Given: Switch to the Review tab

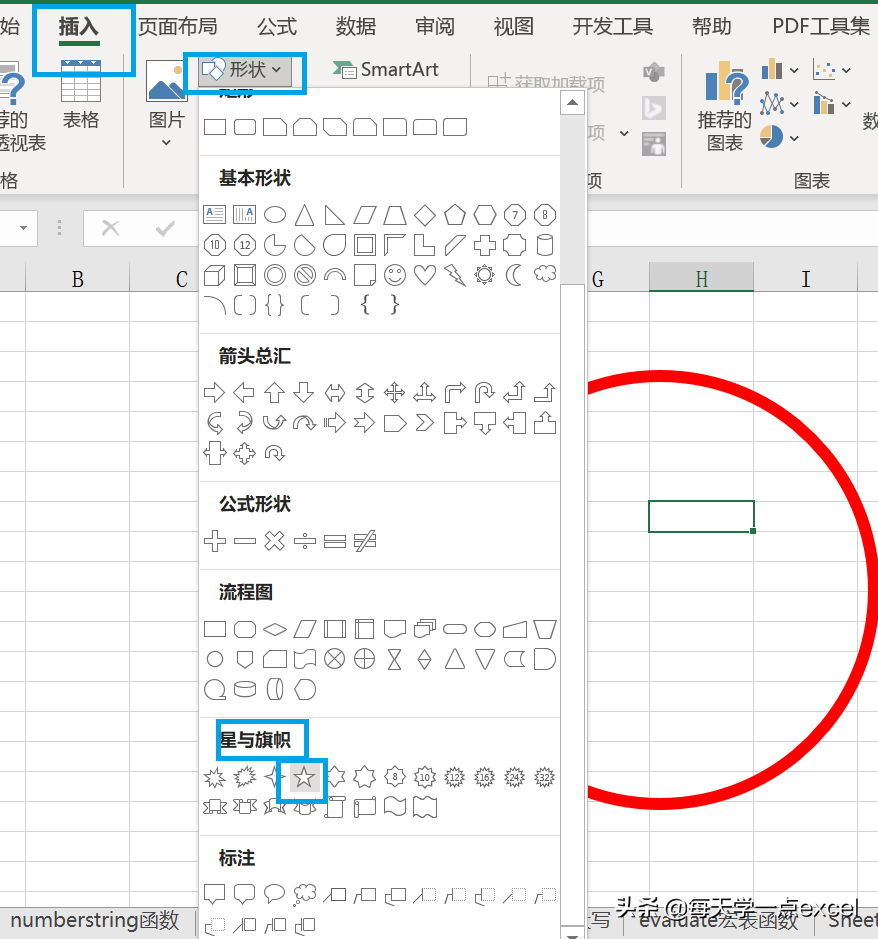Looking at the screenshot, I should [435, 26].
